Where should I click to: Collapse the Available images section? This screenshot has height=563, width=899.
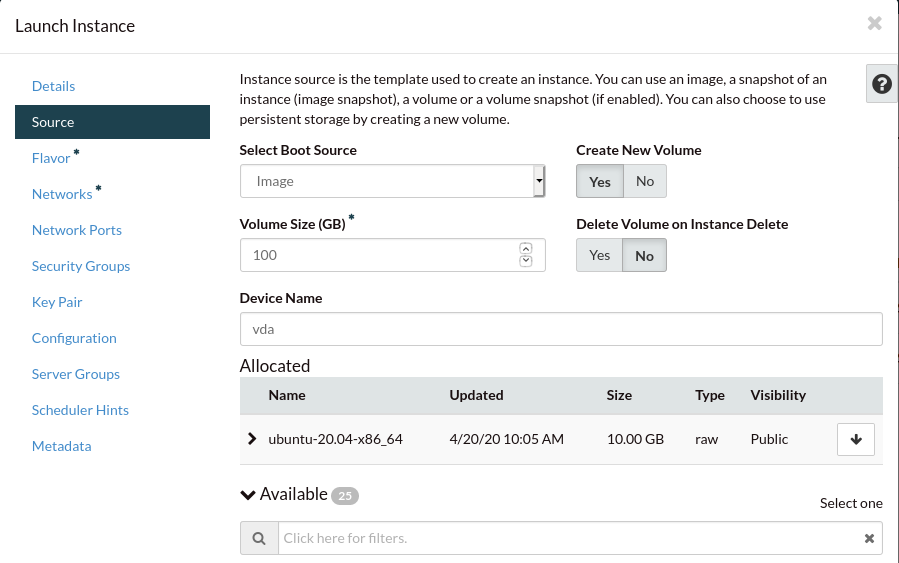tap(248, 494)
